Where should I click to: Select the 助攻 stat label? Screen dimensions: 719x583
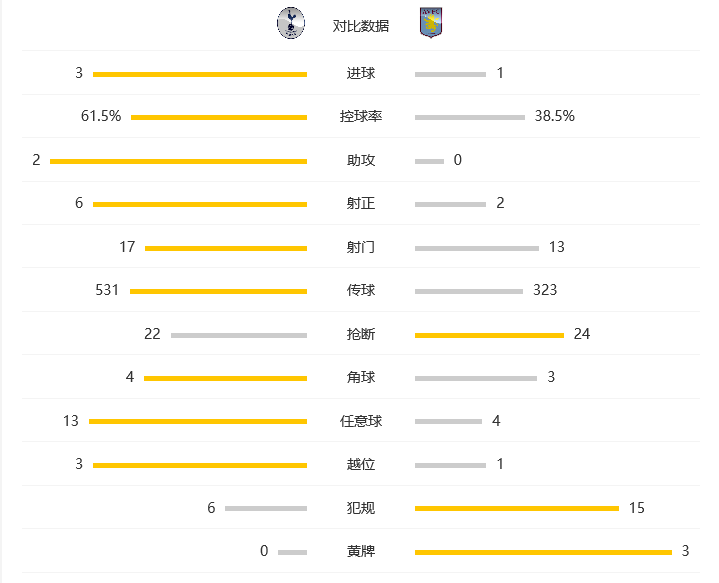tap(361, 160)
